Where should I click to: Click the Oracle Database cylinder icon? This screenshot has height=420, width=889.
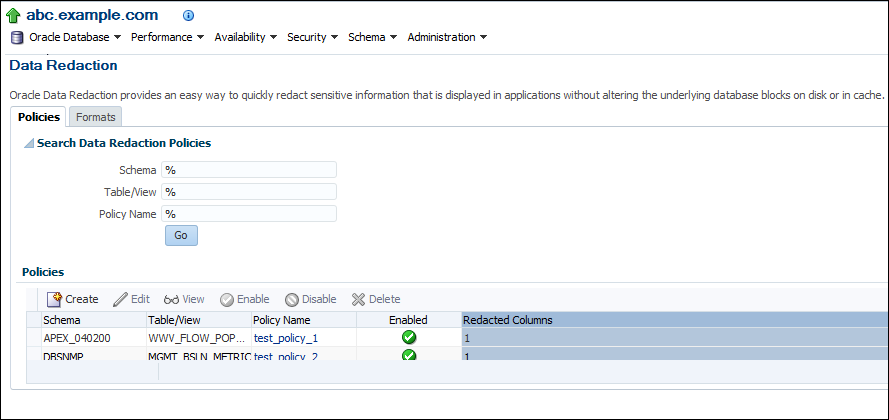pos(17,37)
